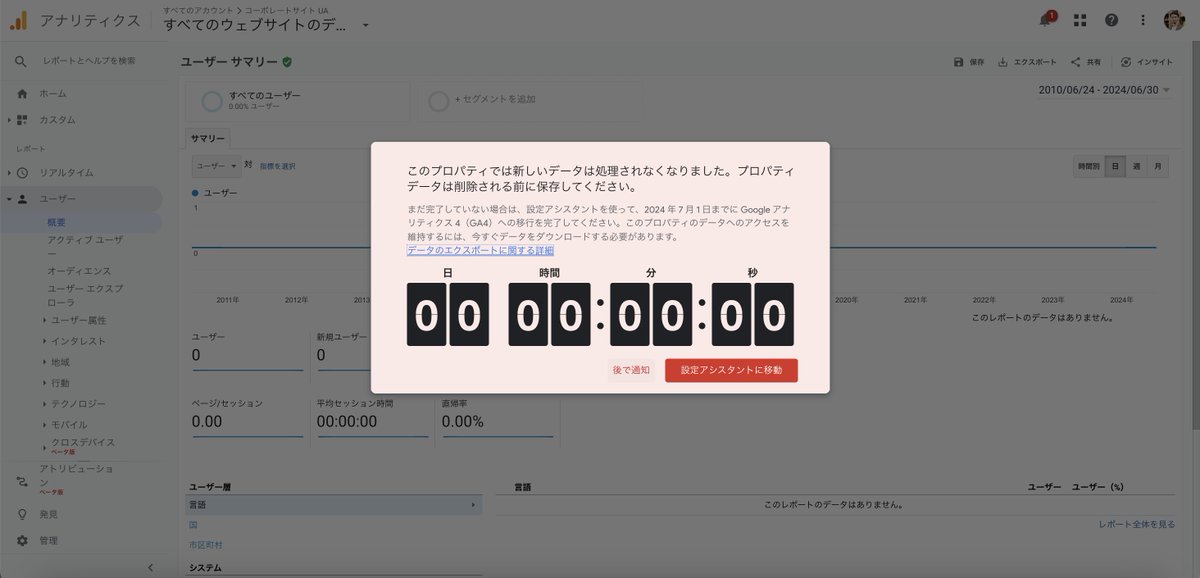Click the 共有 share icon
1200x578 pixels.
(x=1075, y=62)
